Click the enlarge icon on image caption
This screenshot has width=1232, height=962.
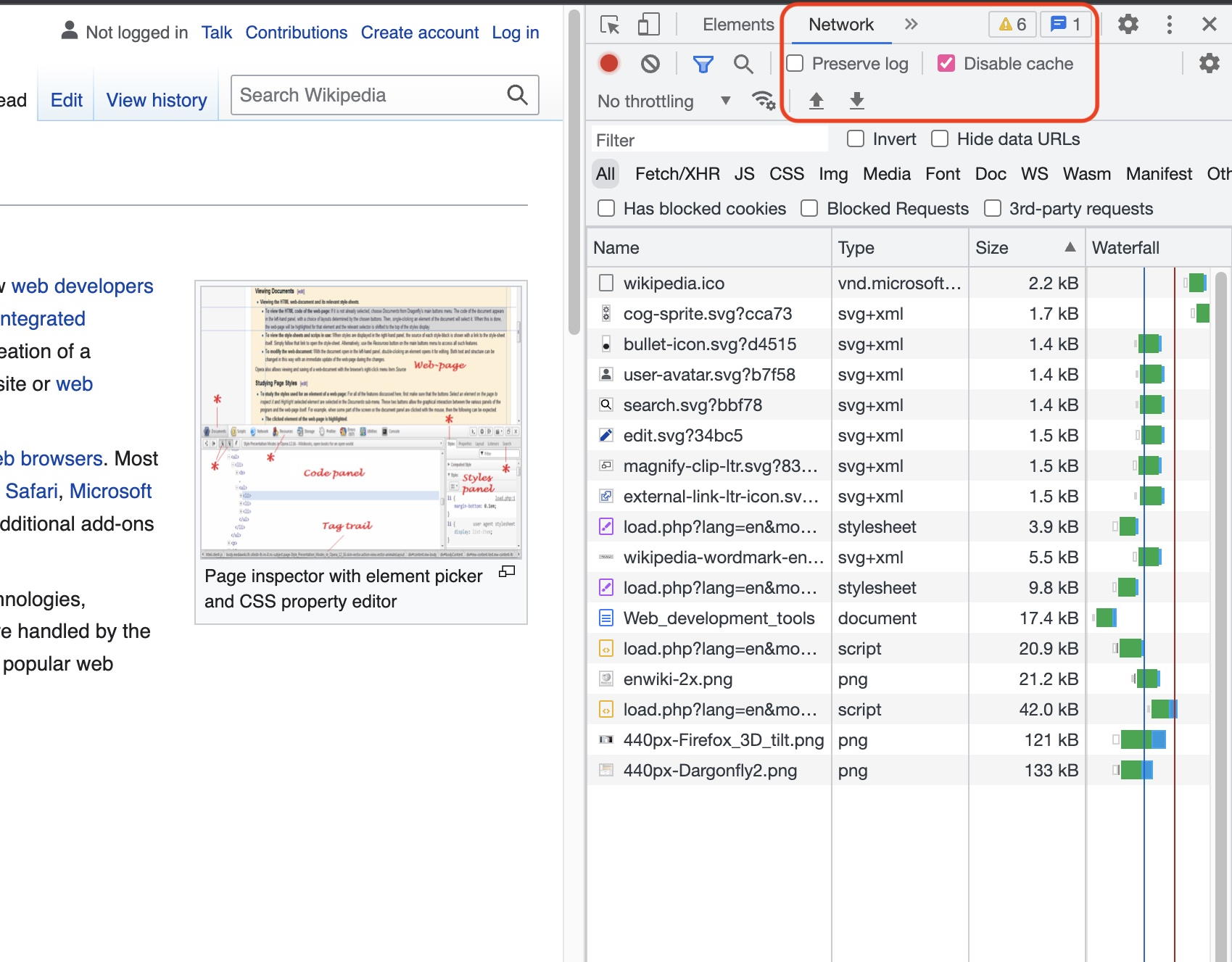[507, 572]
